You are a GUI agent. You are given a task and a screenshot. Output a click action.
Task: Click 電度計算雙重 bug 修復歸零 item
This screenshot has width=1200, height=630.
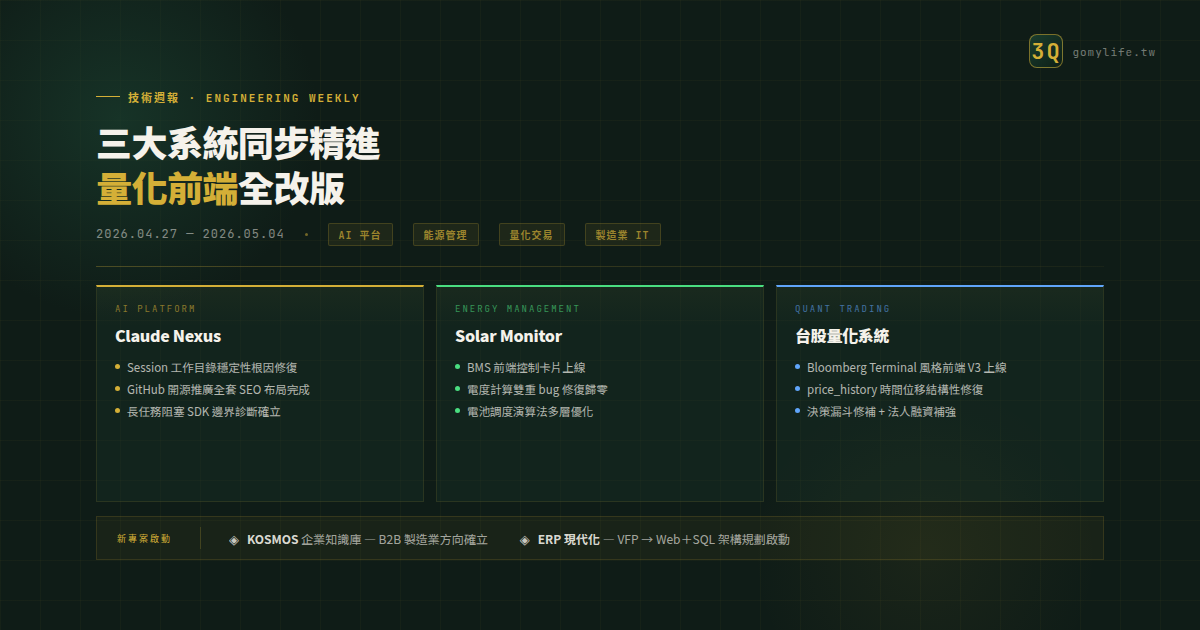click(538, 390)
